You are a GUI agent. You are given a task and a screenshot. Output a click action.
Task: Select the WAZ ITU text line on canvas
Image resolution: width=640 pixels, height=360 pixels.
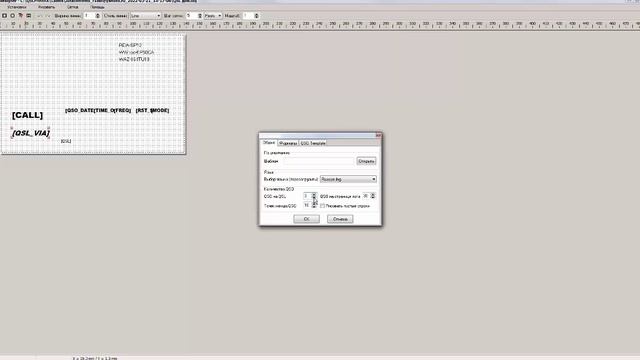pyautogui.click(x=134, y=59)
